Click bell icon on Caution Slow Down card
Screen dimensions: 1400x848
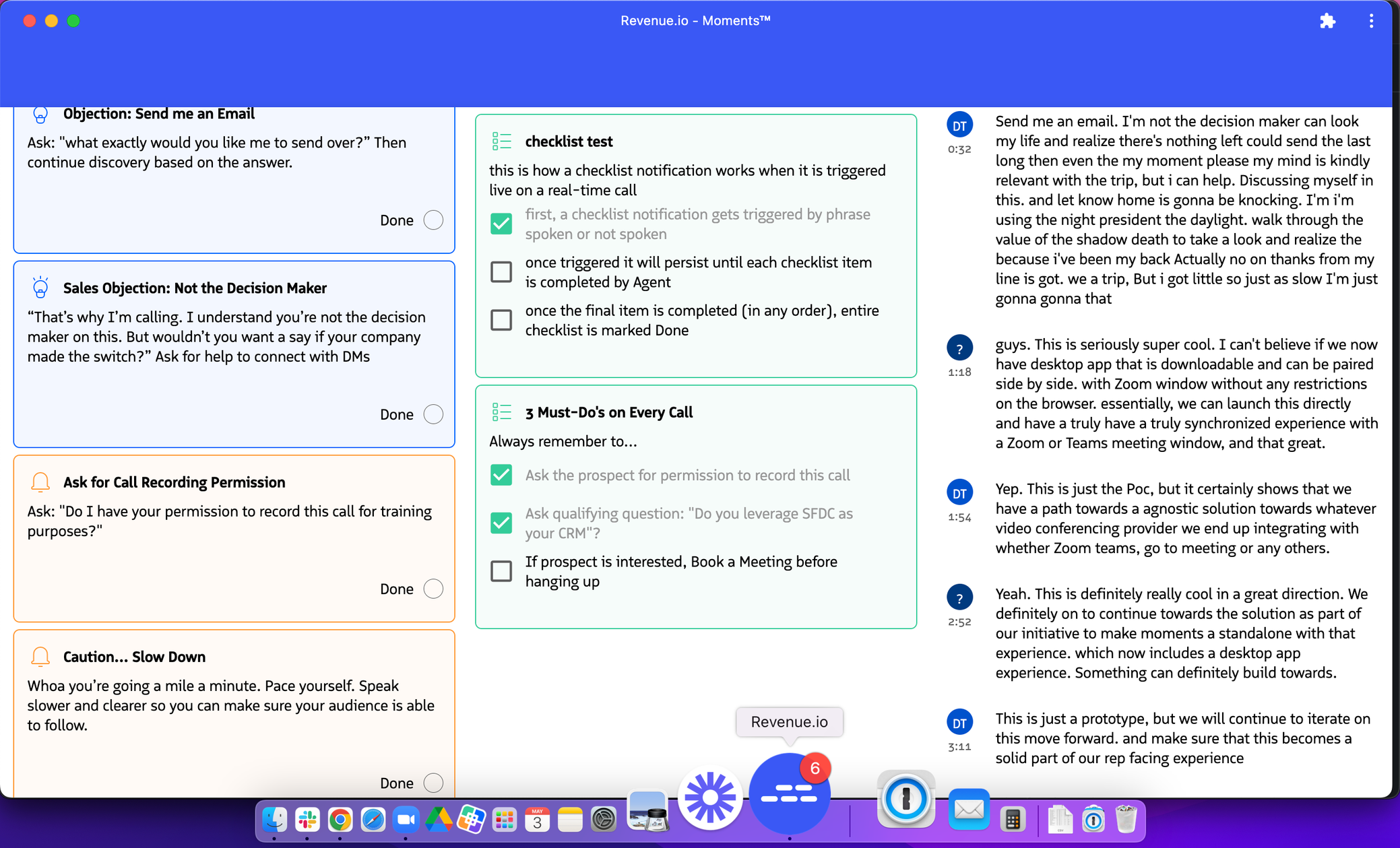point(40,657)
